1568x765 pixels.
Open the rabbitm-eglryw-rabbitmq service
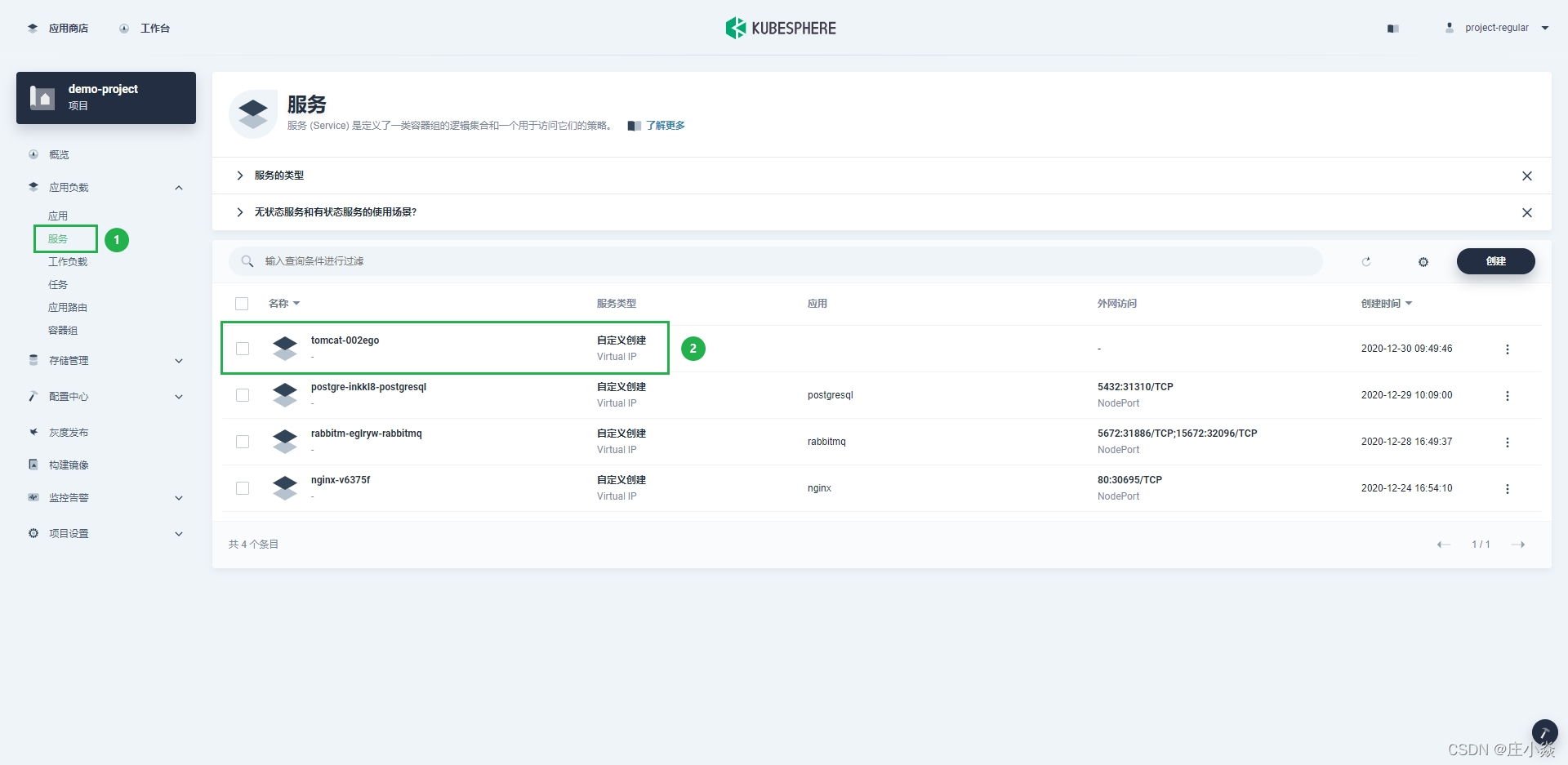point(366,434)
